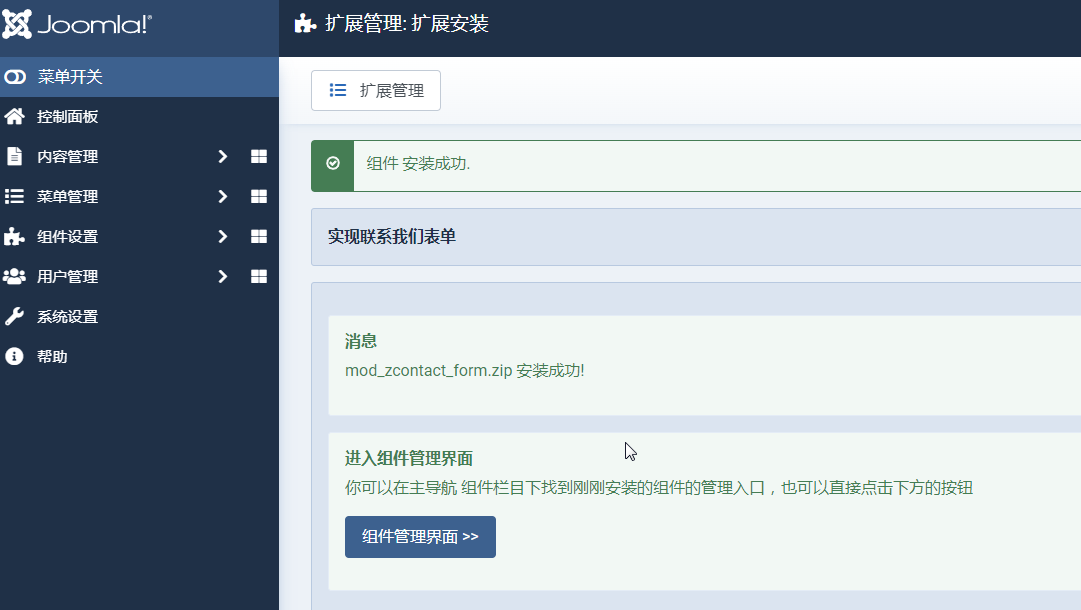
Task: Open the 内容管理 menu item
Action: [x=68, y=156]
